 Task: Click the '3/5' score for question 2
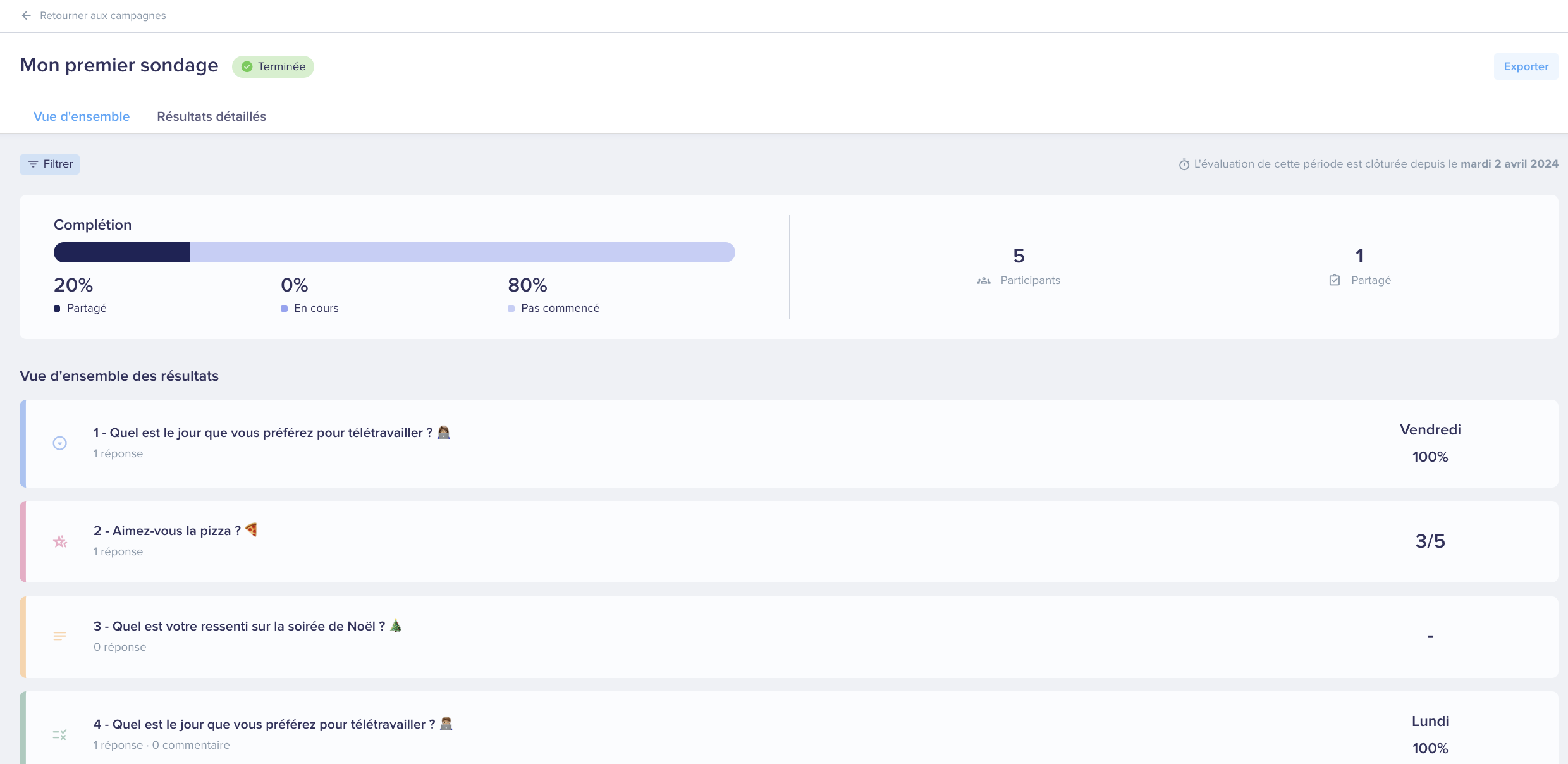[1430, 541]
